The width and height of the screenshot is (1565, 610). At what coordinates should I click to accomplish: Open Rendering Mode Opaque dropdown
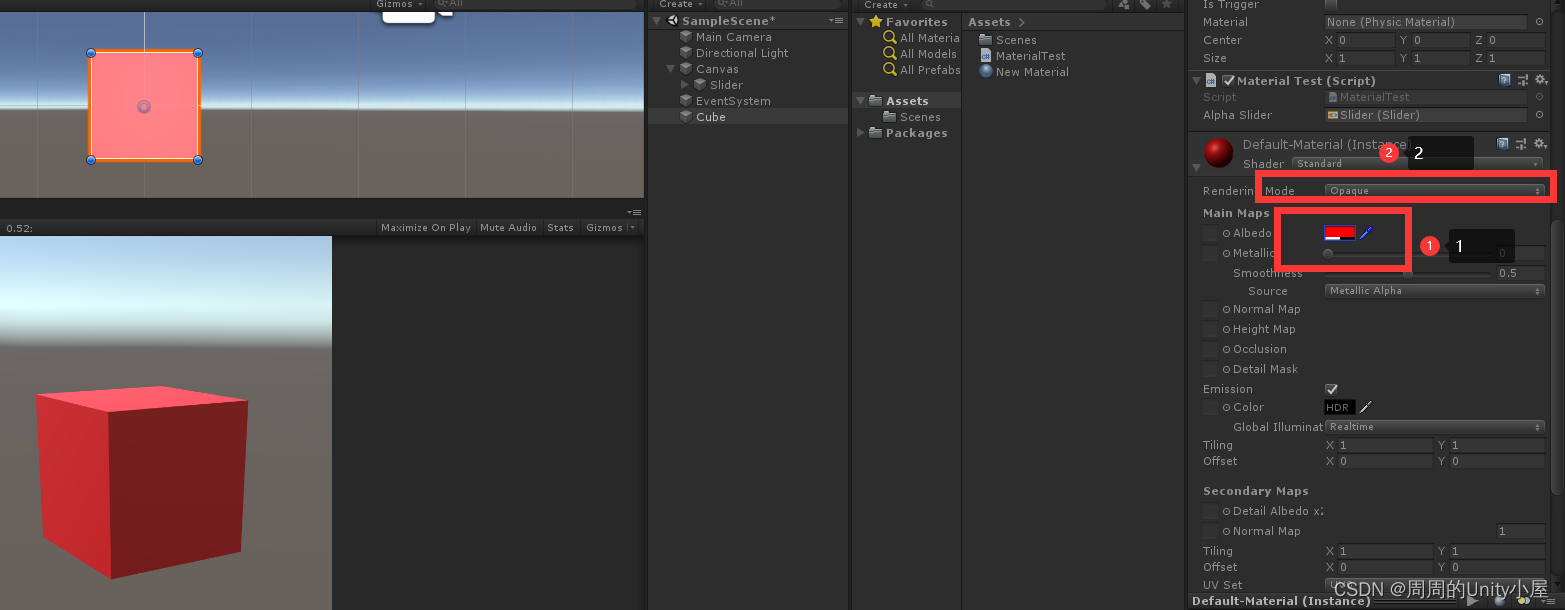coord(1435,190)
